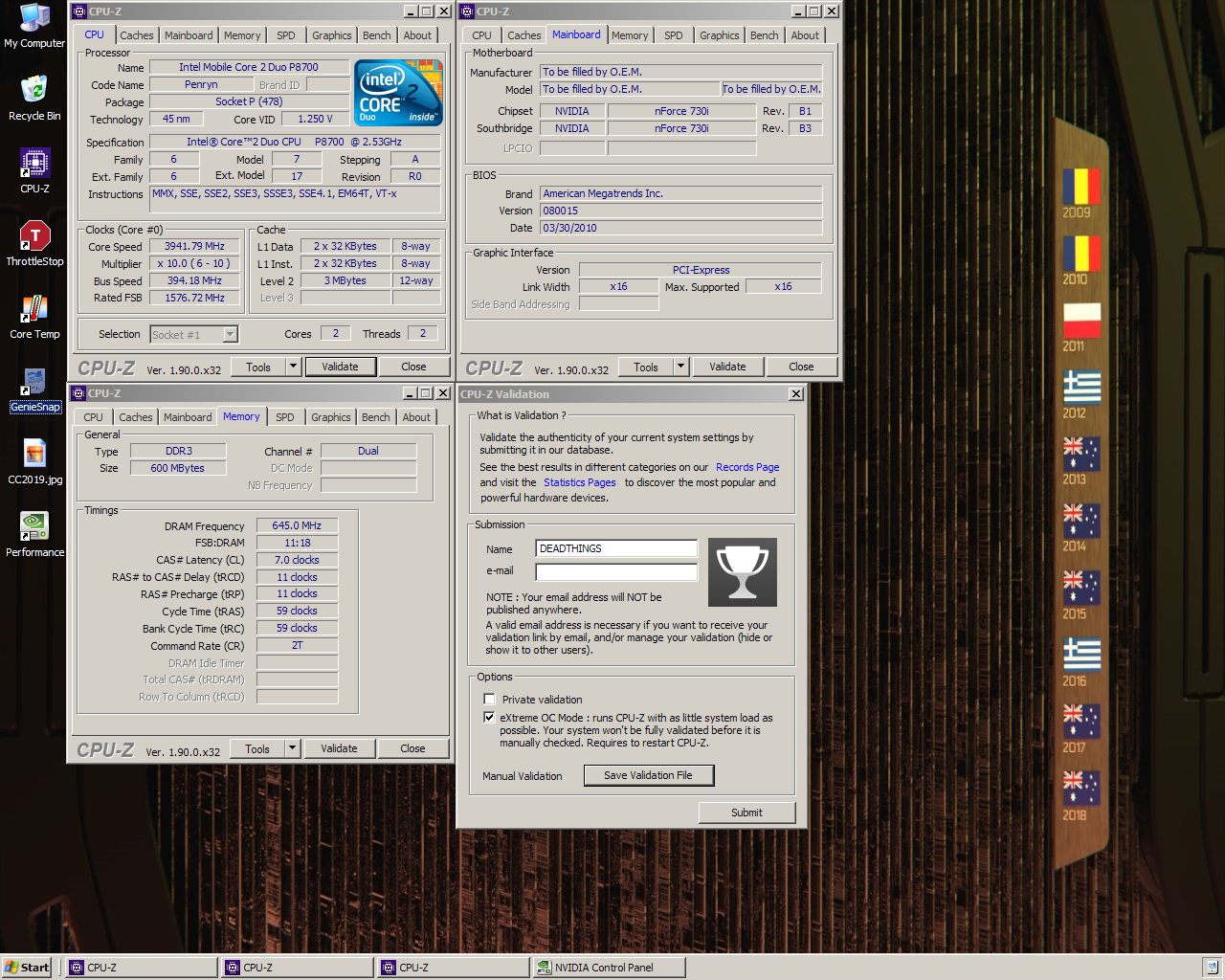
Task: Open SPD tab in CPU window
Action: (x=286, y=35)
